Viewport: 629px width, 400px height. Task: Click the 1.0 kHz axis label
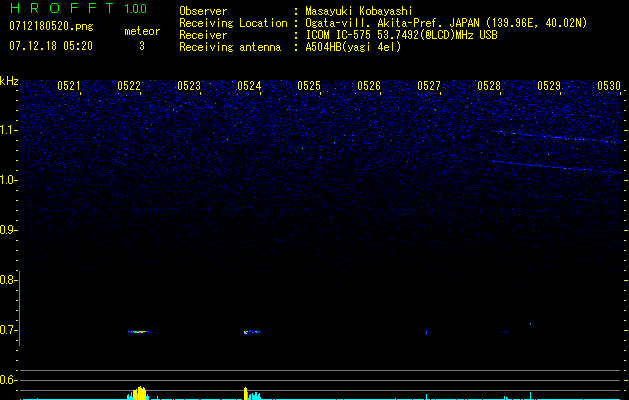coord(9,180)
